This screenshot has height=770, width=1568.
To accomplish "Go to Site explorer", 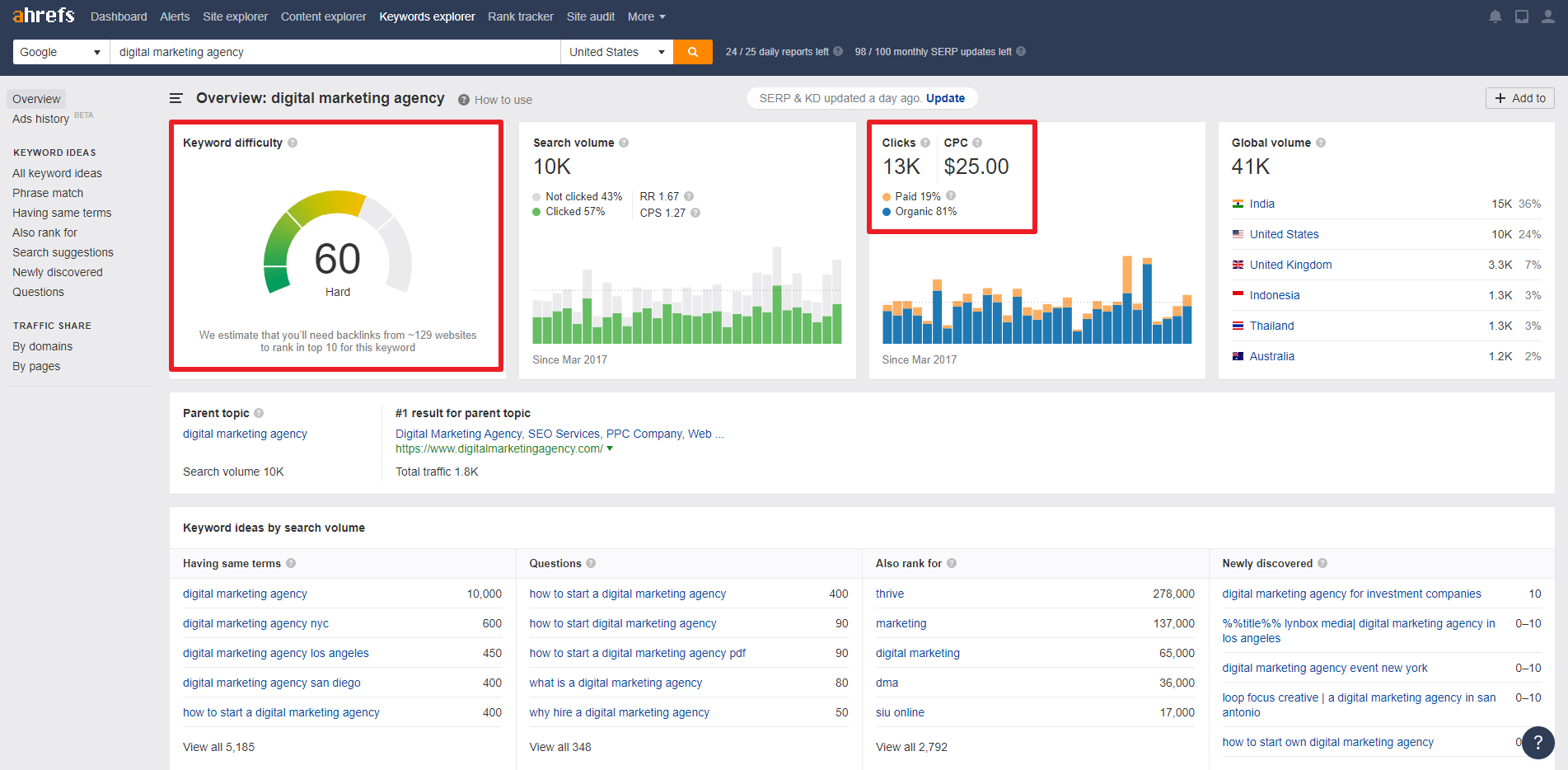I will [x=235, y=16].
